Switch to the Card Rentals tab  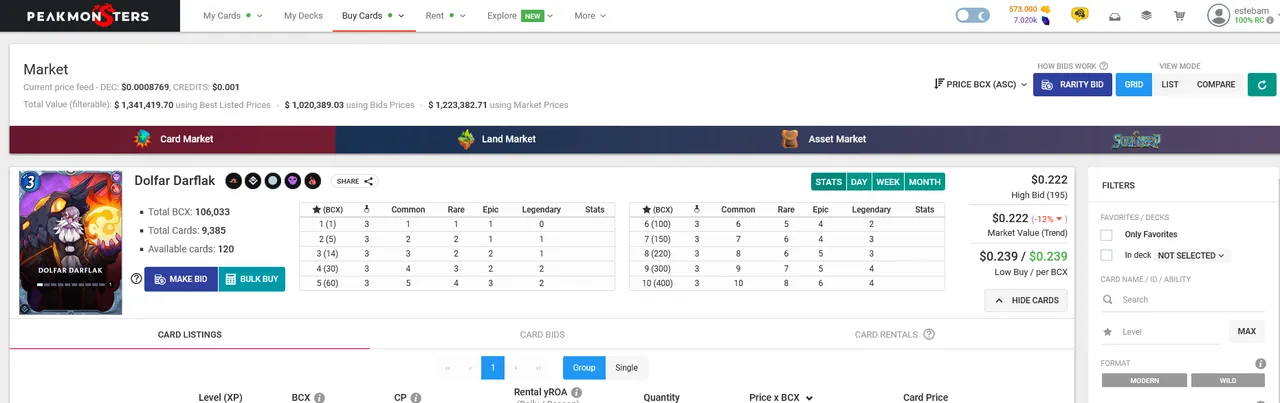[x=894, y=334]
